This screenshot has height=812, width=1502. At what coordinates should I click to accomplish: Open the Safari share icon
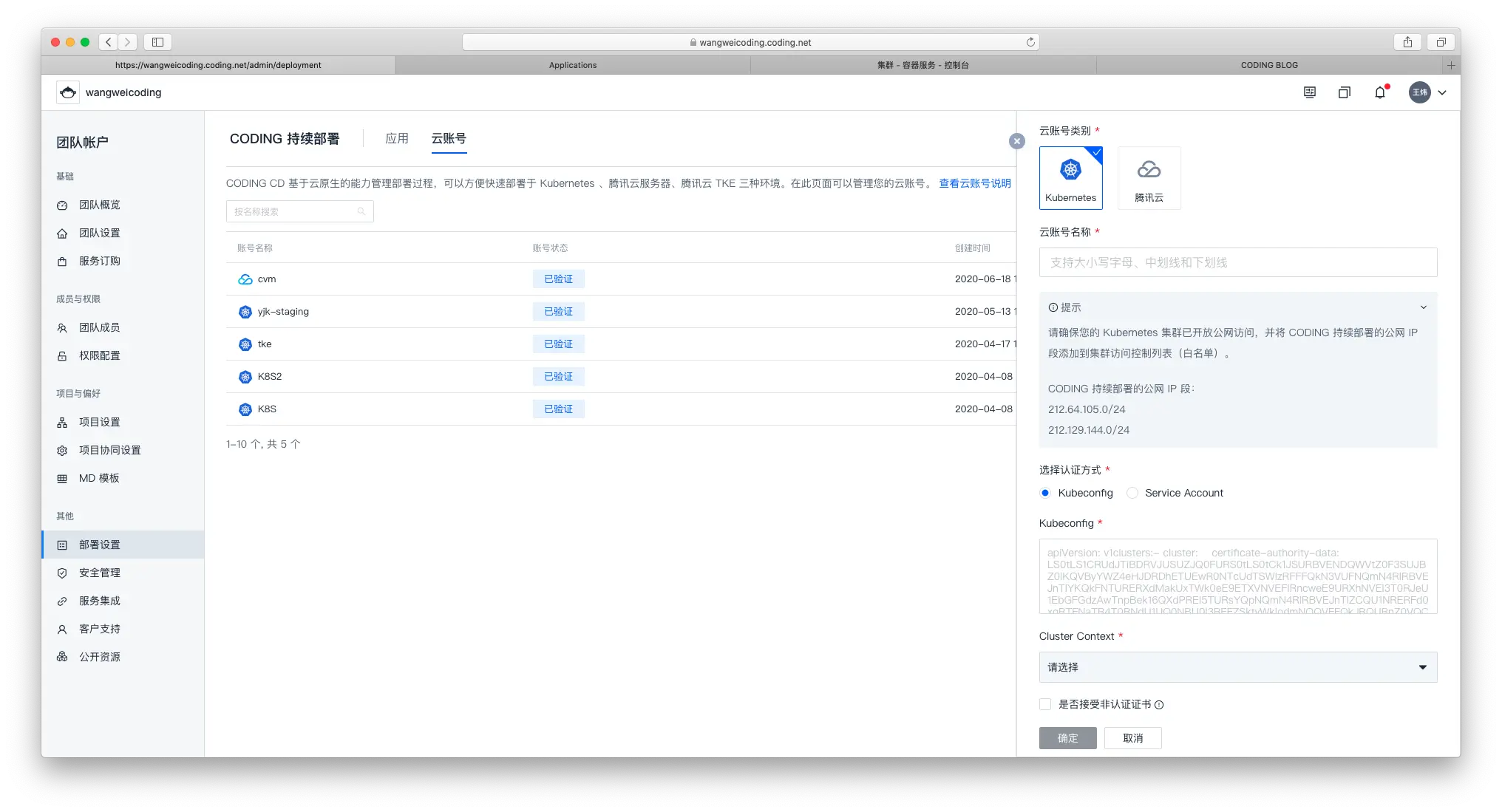(x=1407, y=42)
